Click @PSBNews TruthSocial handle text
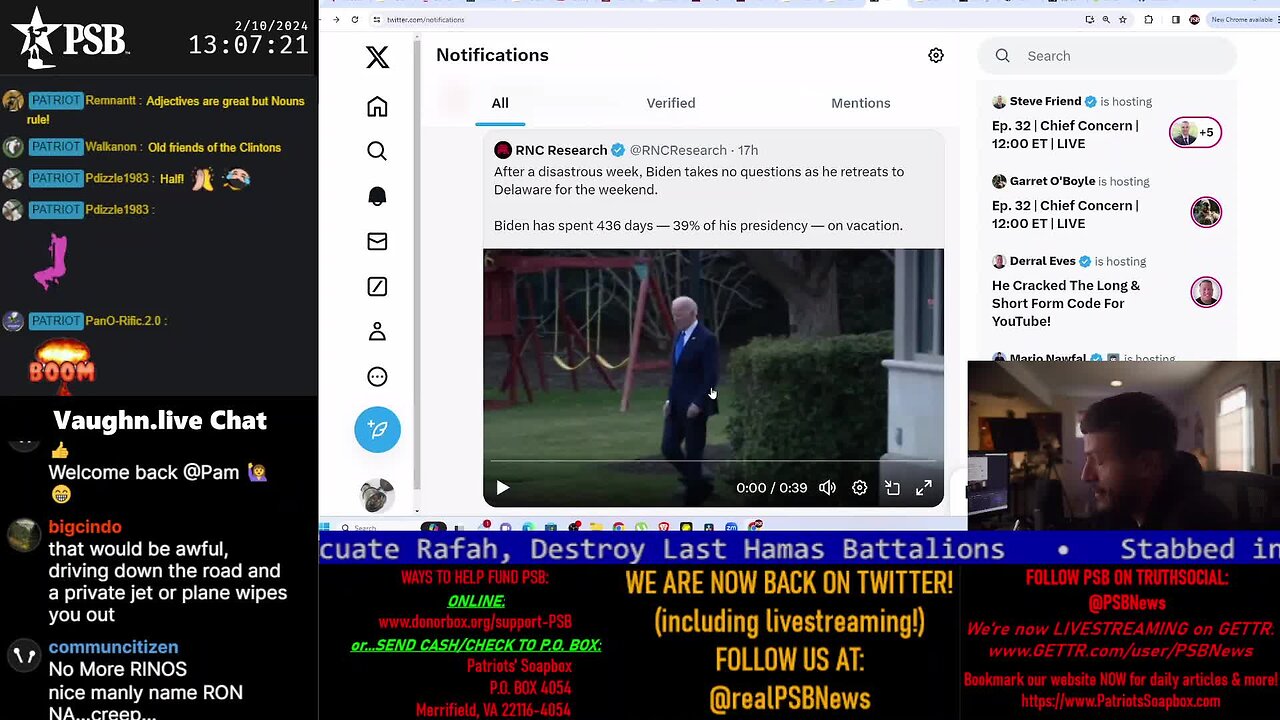This screenshot has width=1280, height=720. coord(1126,603)
